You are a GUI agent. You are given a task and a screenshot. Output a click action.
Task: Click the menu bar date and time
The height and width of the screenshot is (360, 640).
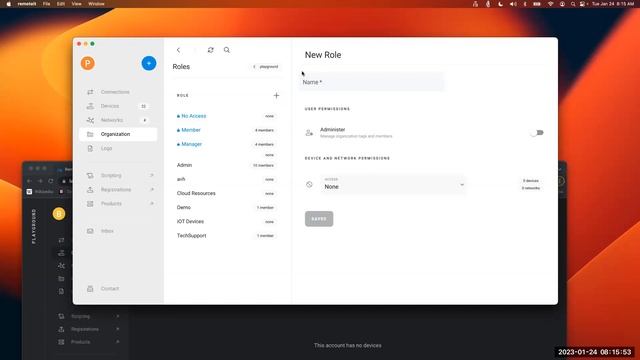coord(613,4)
